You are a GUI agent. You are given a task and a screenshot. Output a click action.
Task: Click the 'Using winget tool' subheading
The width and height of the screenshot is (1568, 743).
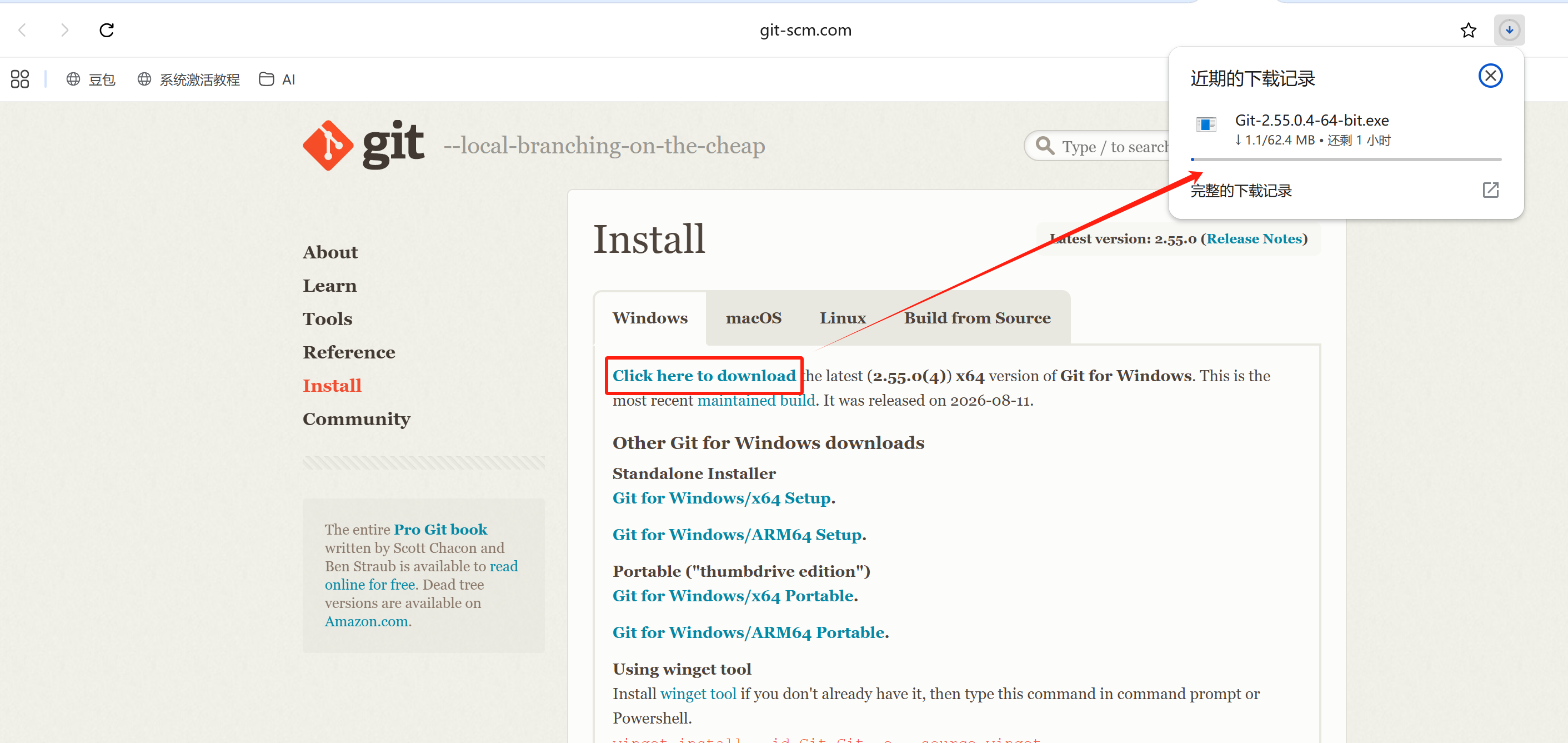click(x=682, y=669)
